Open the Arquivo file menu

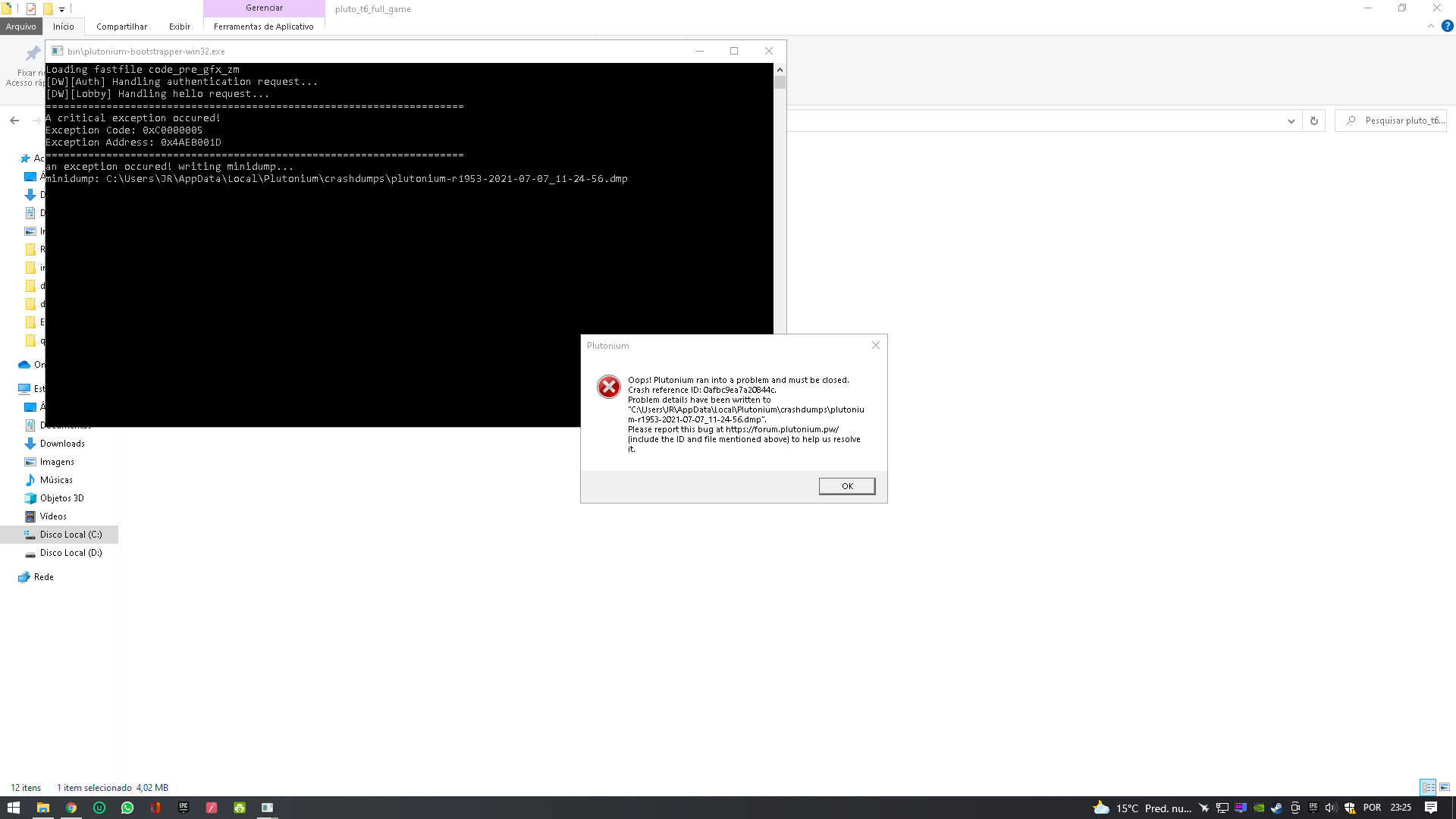[x=20, y=27]
